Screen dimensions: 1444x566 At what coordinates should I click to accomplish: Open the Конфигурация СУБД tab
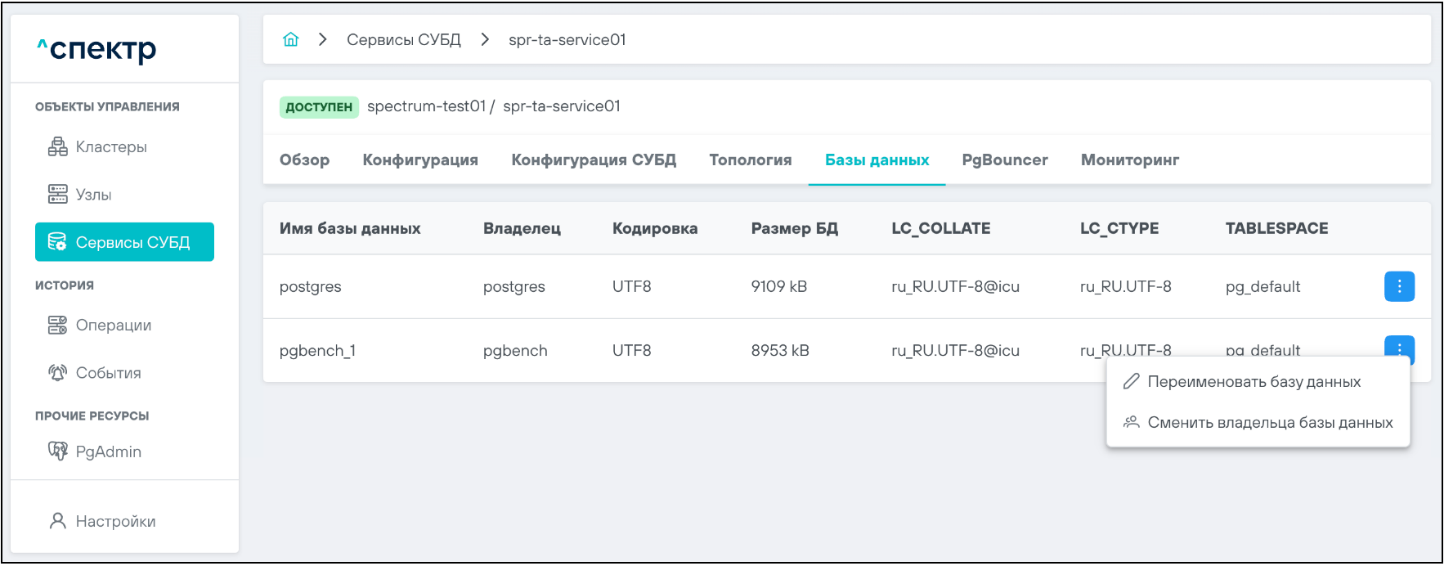[x=593, y=160]
